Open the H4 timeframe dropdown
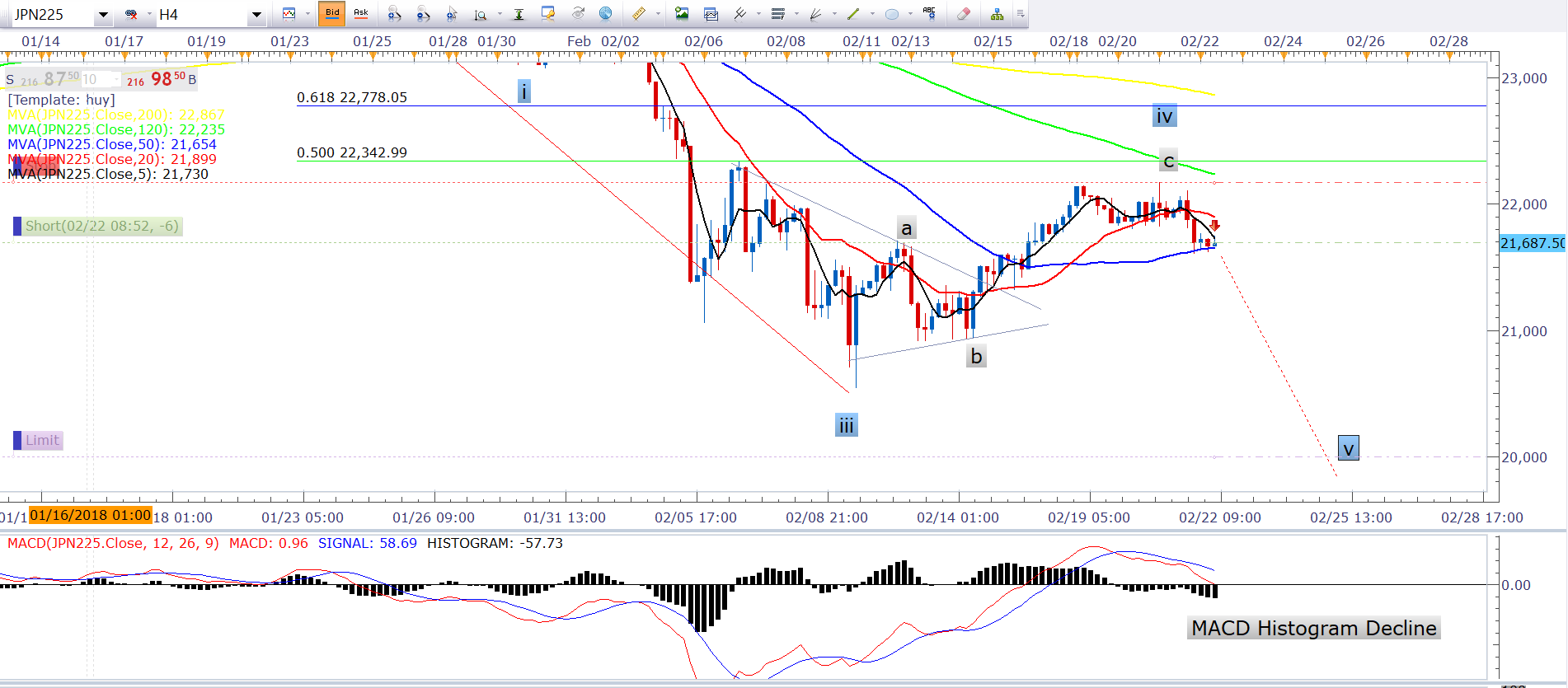1568x688 pixels. click(256, 15)
